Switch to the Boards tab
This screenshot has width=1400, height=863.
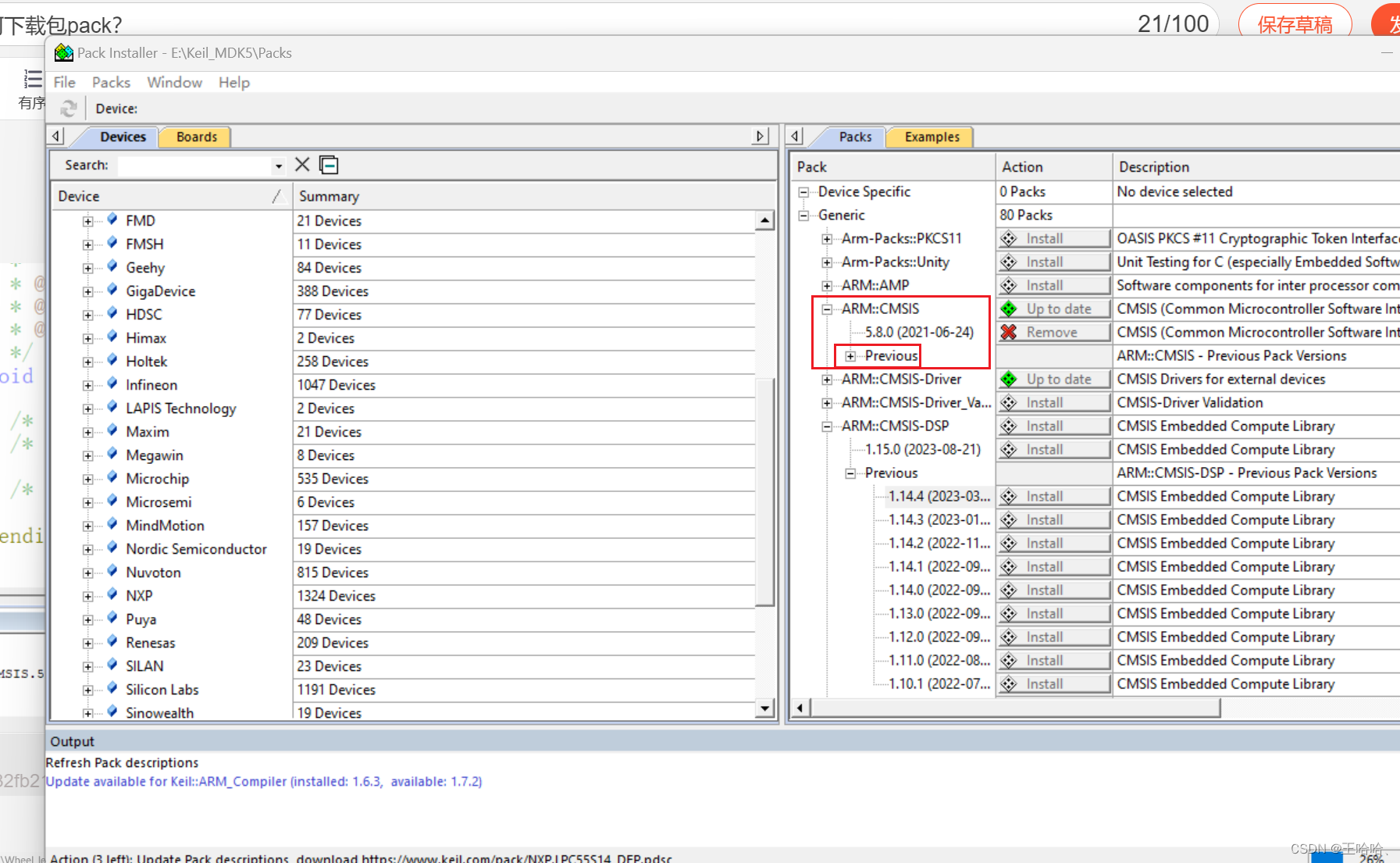197,137
